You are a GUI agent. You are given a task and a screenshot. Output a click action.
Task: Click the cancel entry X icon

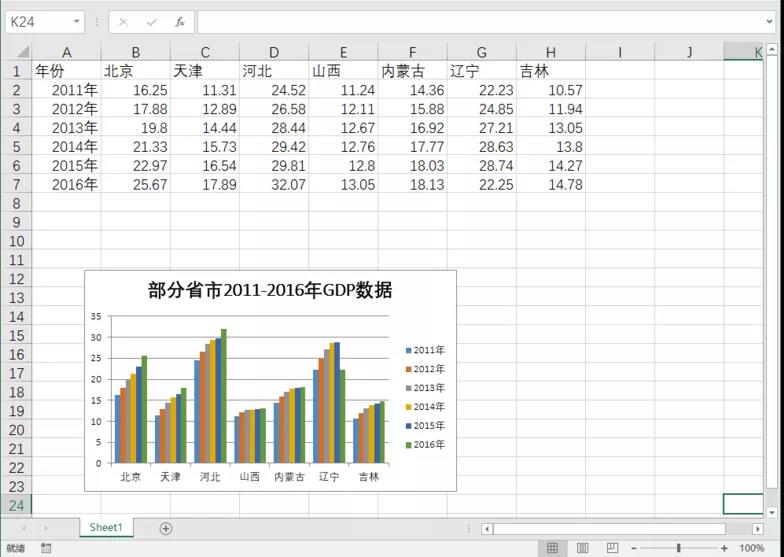[x=124, y=22]
